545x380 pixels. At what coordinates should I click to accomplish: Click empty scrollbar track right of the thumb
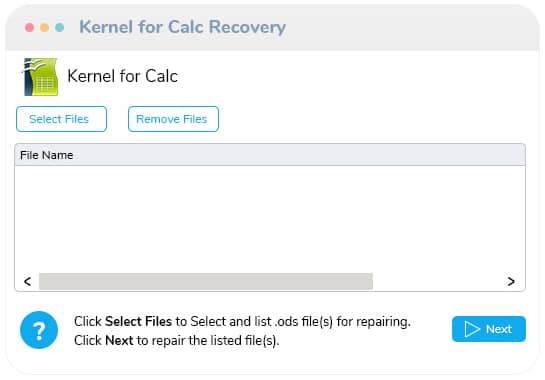438,281
